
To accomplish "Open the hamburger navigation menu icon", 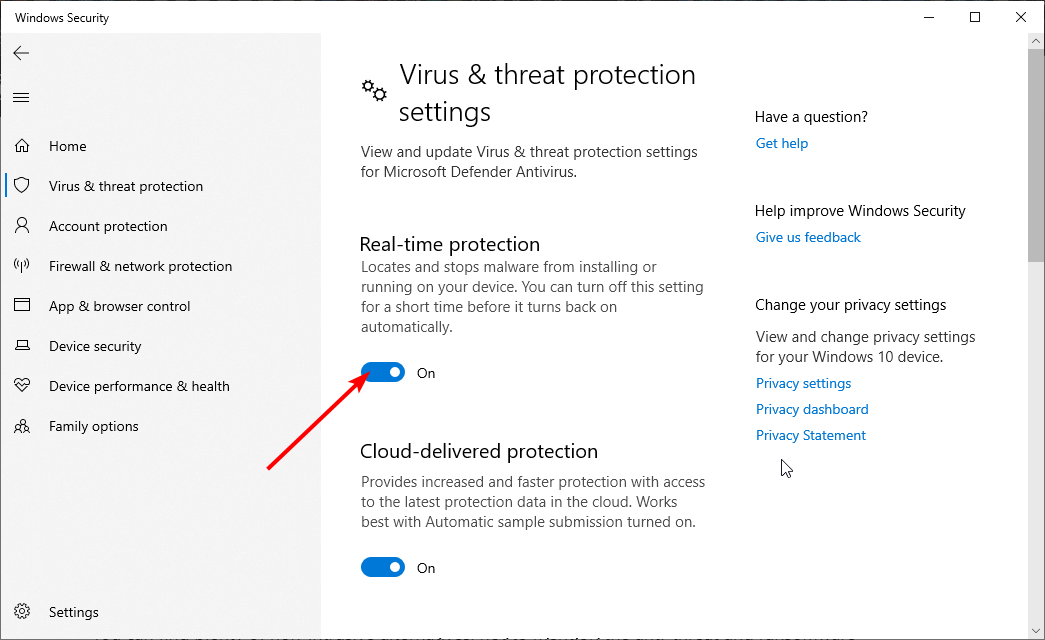I will click(x=21, y=98).
